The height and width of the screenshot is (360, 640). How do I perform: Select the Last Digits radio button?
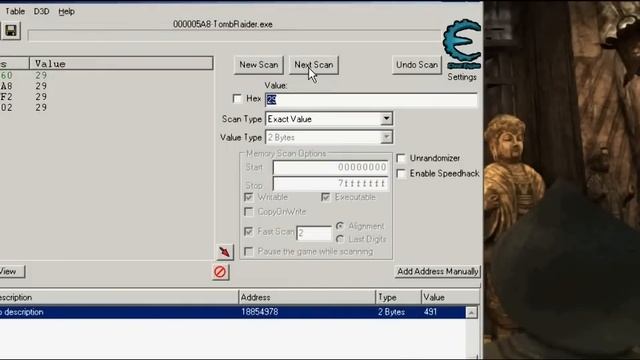(340, 239)
